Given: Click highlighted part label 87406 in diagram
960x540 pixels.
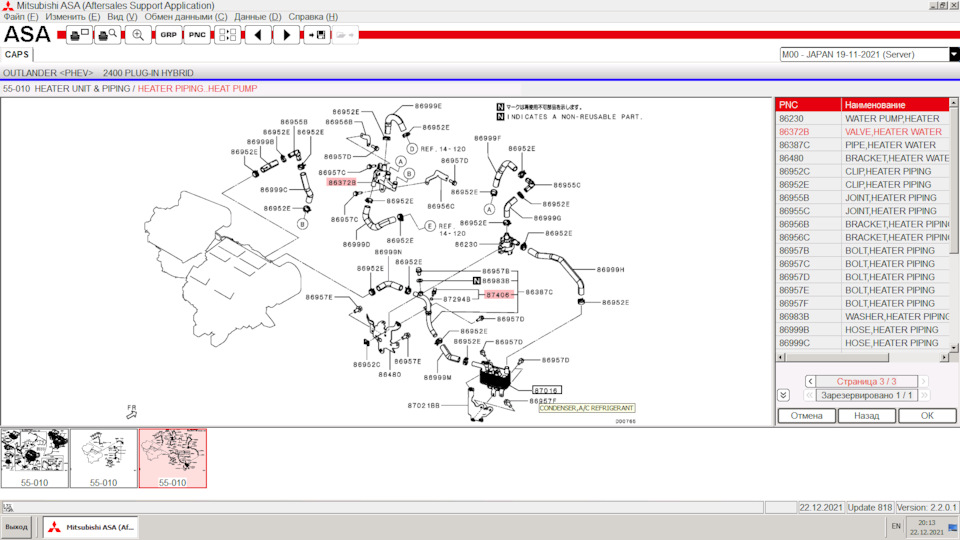Looking at the screenshot, I should click(498, 294).
